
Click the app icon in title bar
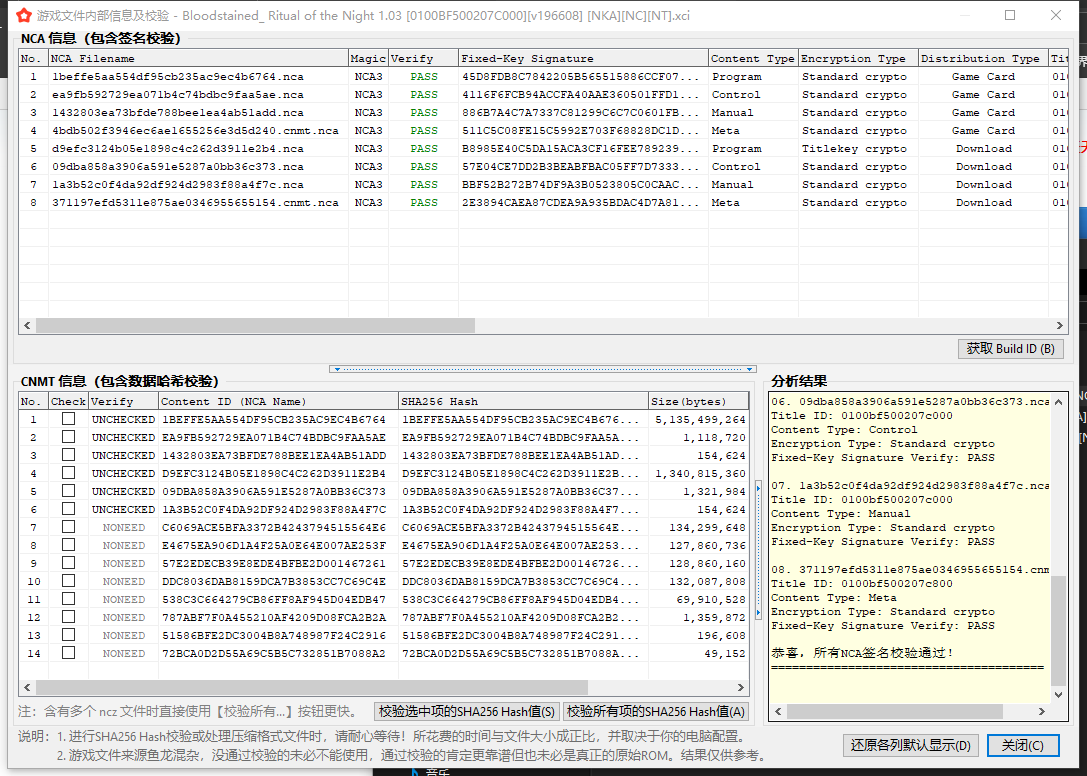(24, 15)
